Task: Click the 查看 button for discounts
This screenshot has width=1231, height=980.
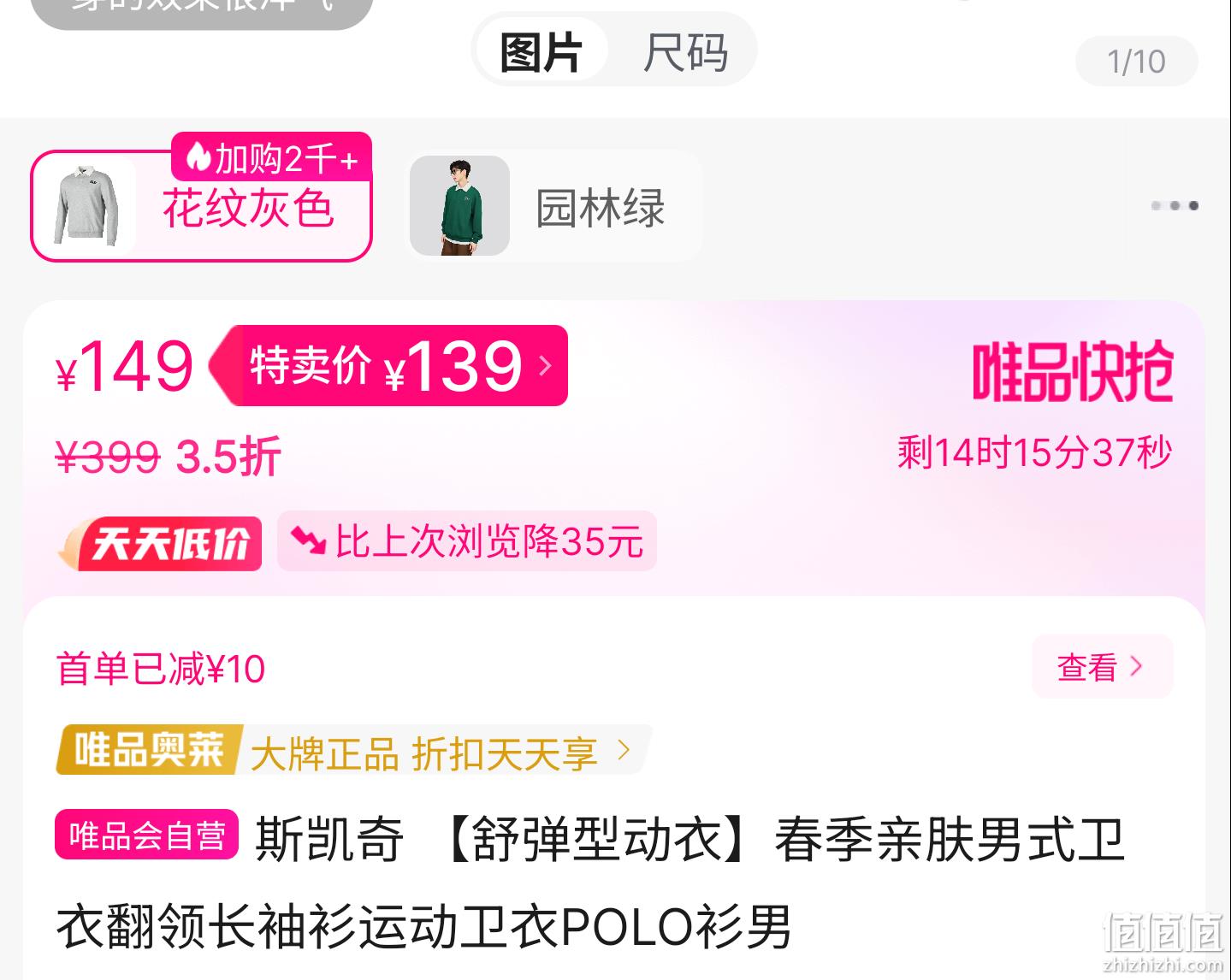Action: (1102, 666)
